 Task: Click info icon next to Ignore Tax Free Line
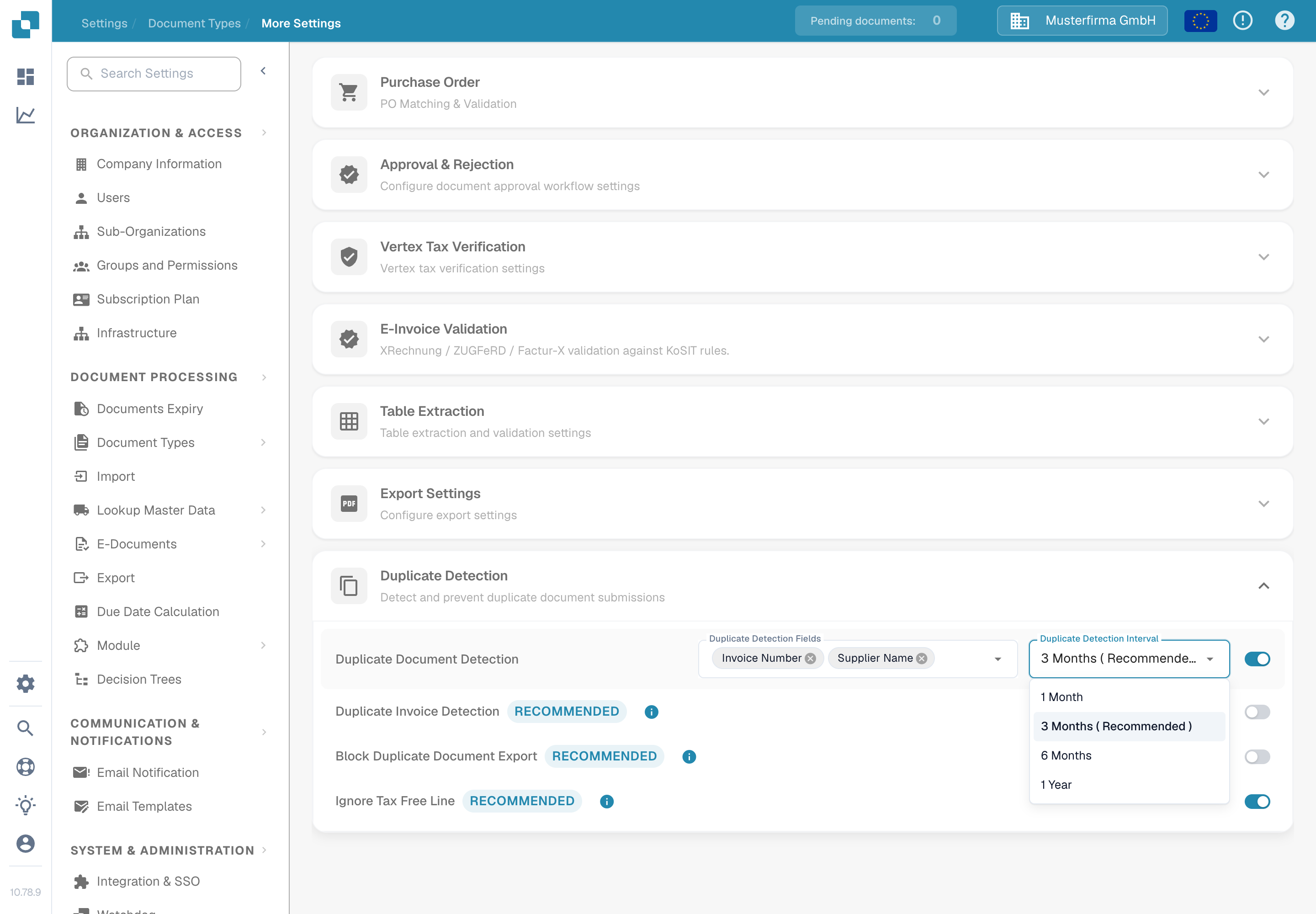tap(606, 801)
